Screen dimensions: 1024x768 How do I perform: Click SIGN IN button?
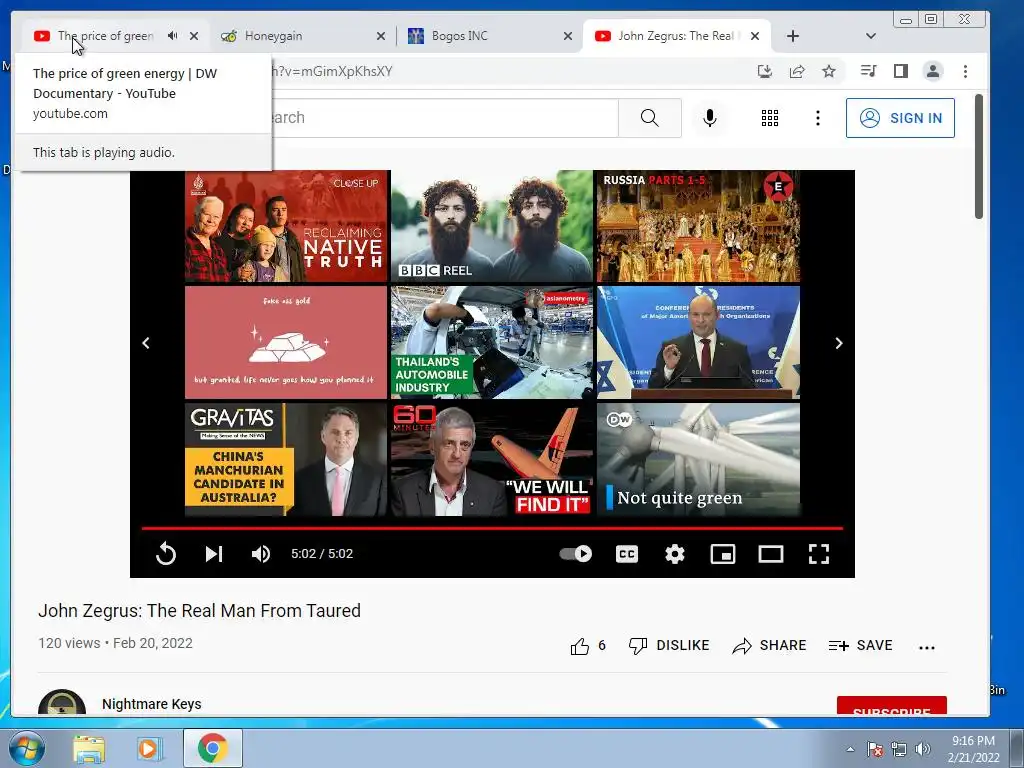900,118
